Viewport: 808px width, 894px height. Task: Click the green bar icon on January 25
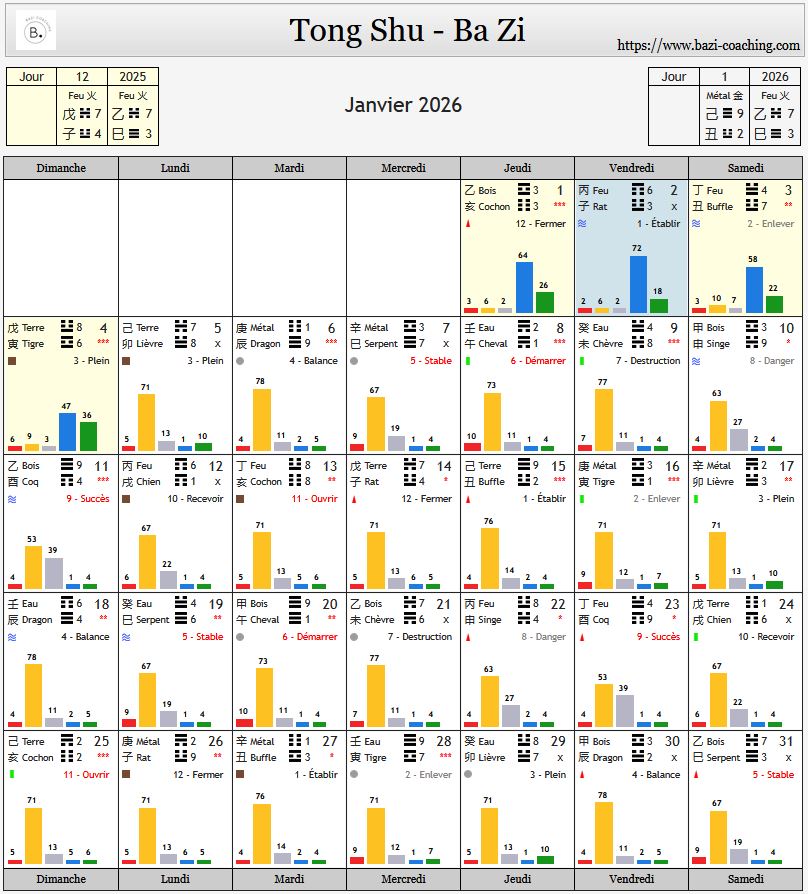tap(12, 774)
